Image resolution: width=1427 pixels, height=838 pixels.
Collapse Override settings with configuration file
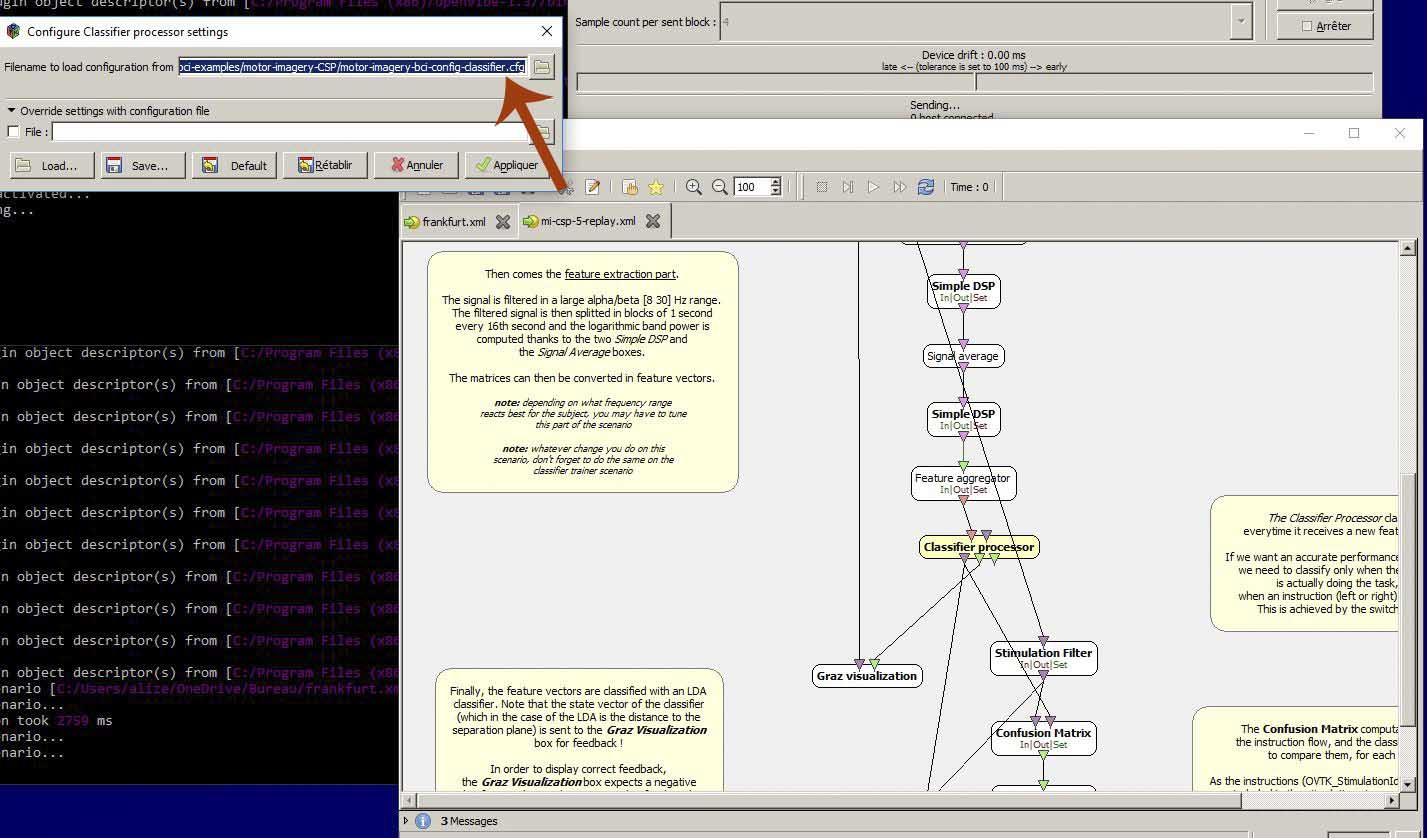tap(12, 111)
